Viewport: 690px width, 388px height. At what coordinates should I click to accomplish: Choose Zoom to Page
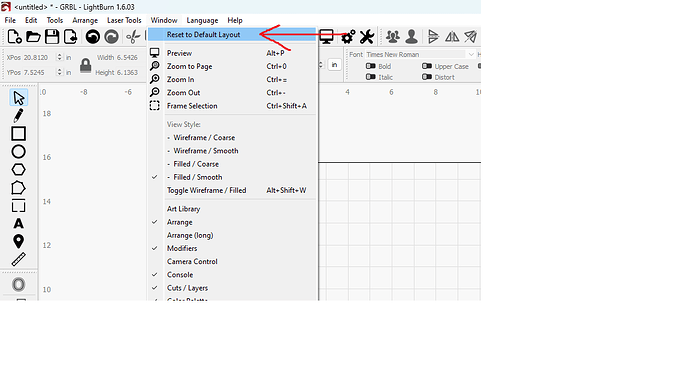(x=232, y=66)
